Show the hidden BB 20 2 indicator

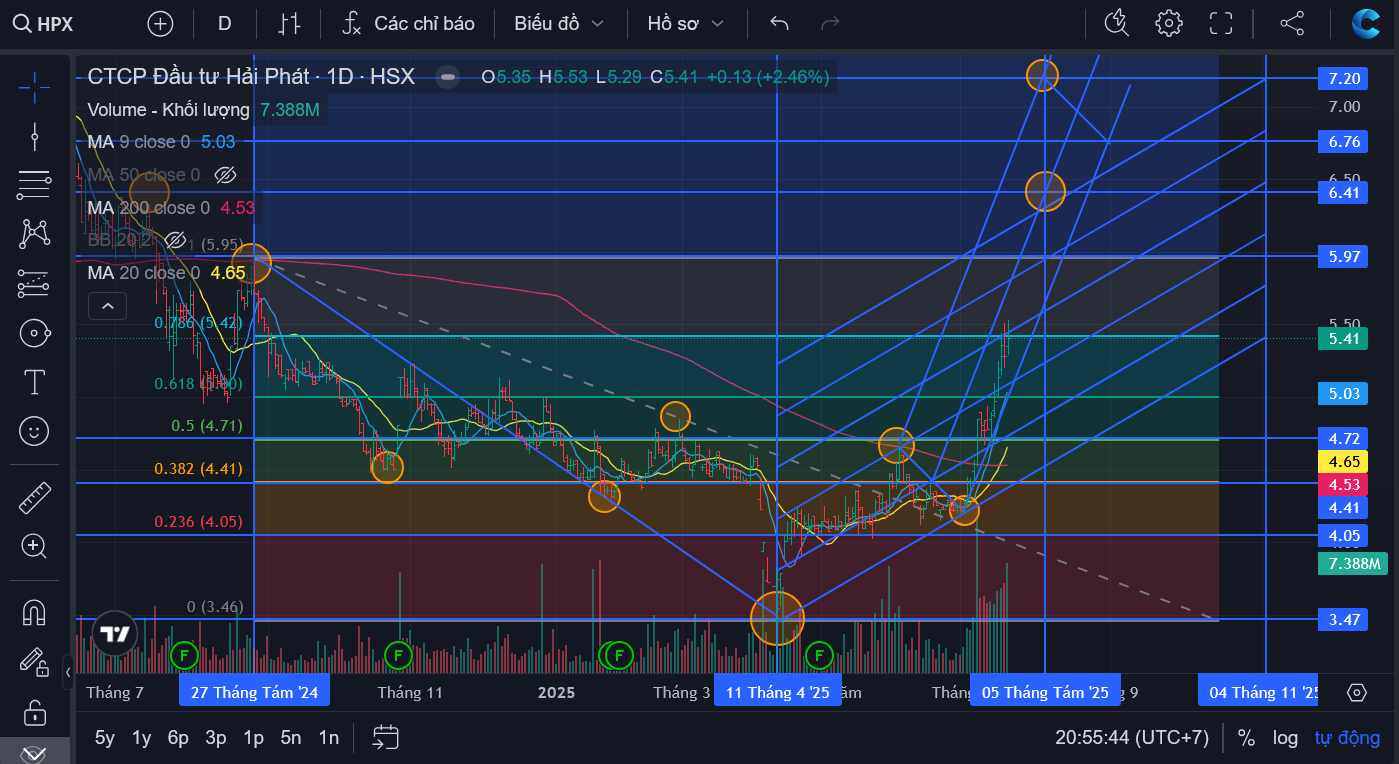175,241
